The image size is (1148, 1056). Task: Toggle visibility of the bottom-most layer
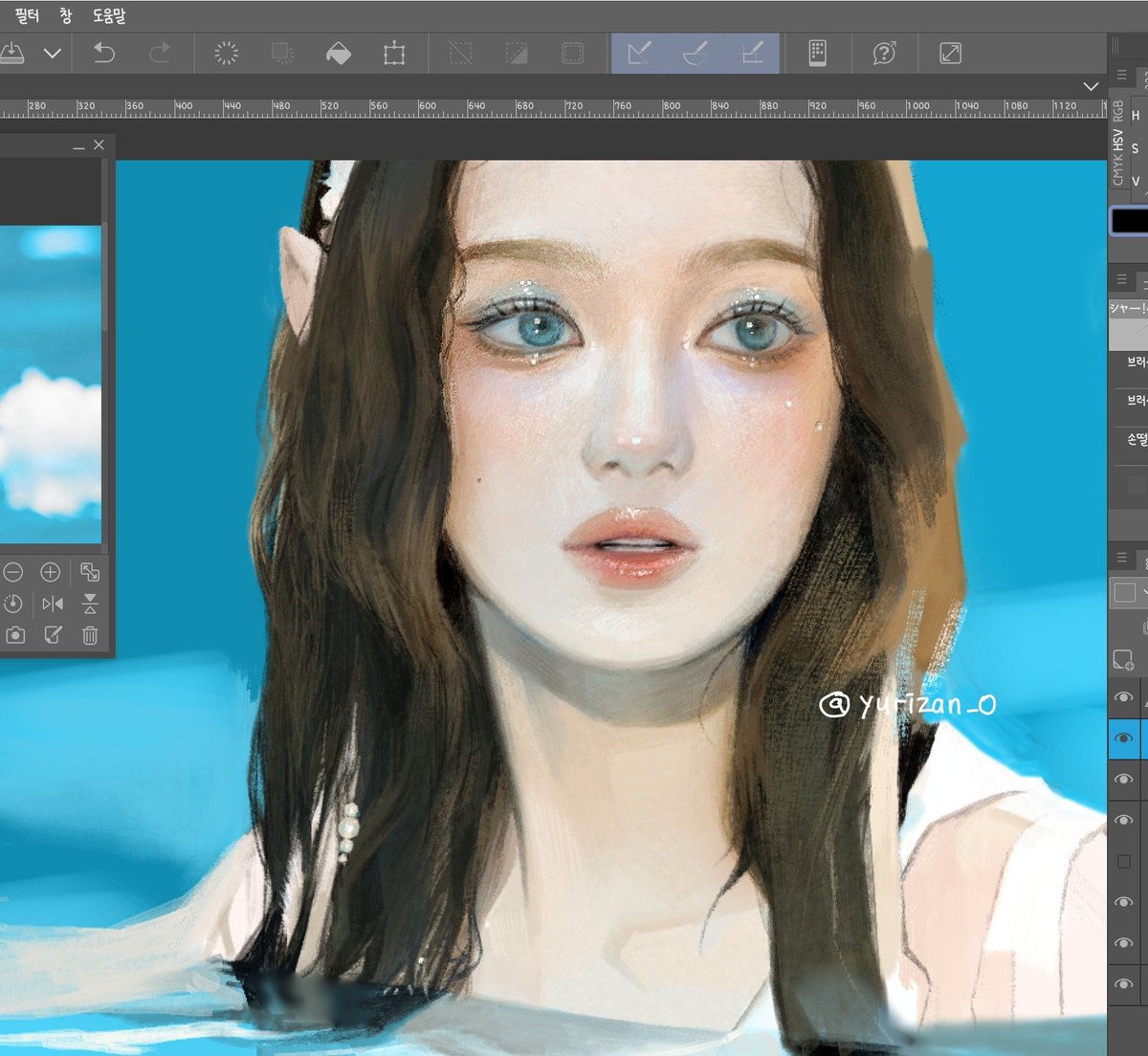pos(1123,983)
